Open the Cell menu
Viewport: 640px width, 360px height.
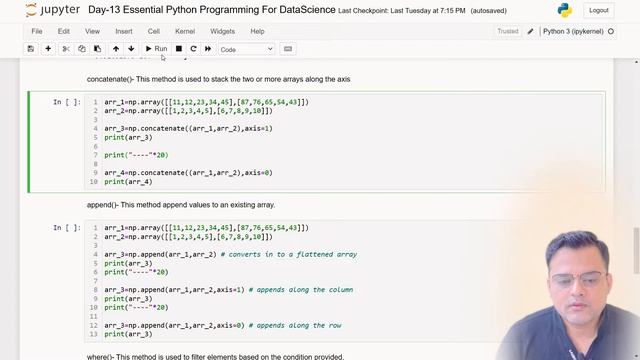click(153, 31)
